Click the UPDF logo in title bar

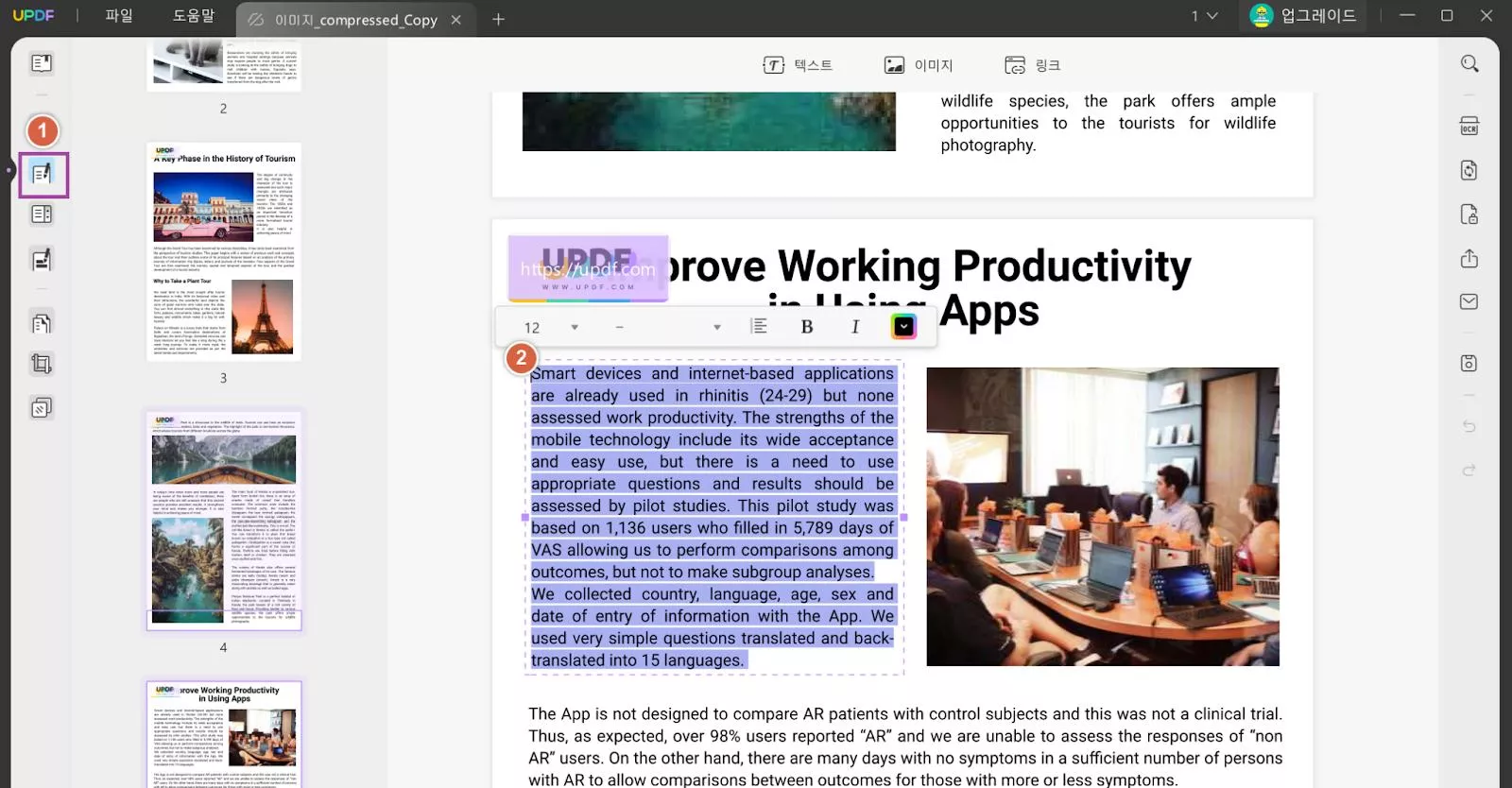click(33, 15)
